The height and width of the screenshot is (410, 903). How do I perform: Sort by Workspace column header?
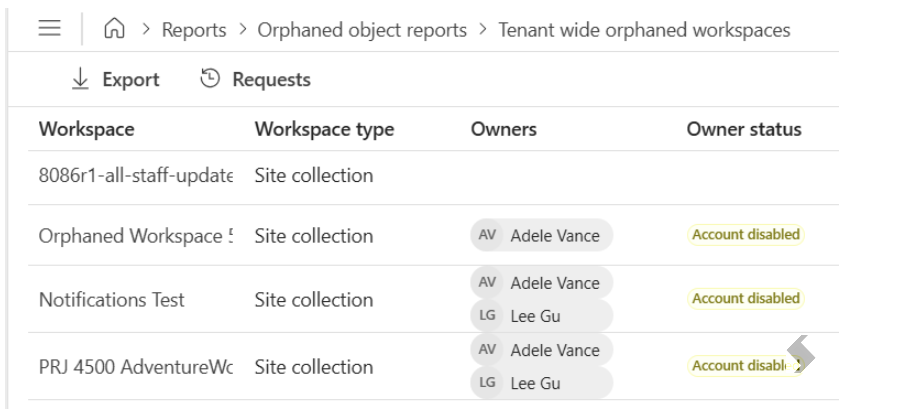[86, 129]
